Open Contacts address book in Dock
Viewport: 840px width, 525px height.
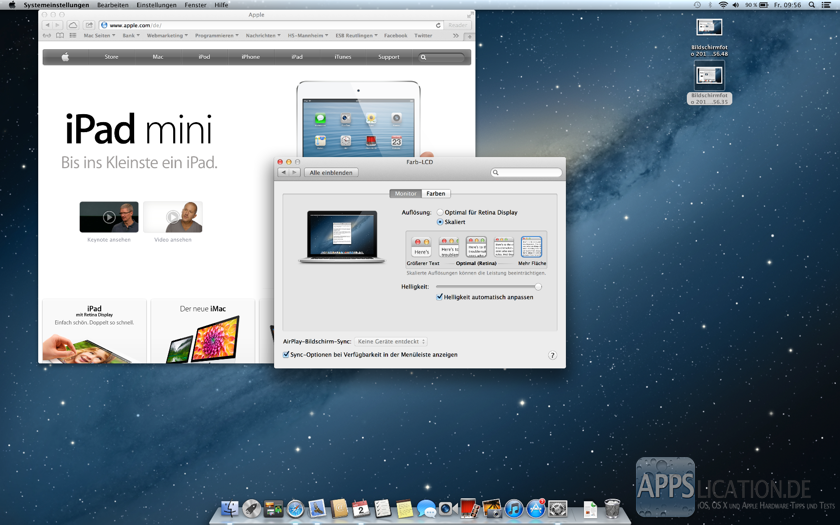(x=339, y=508)
